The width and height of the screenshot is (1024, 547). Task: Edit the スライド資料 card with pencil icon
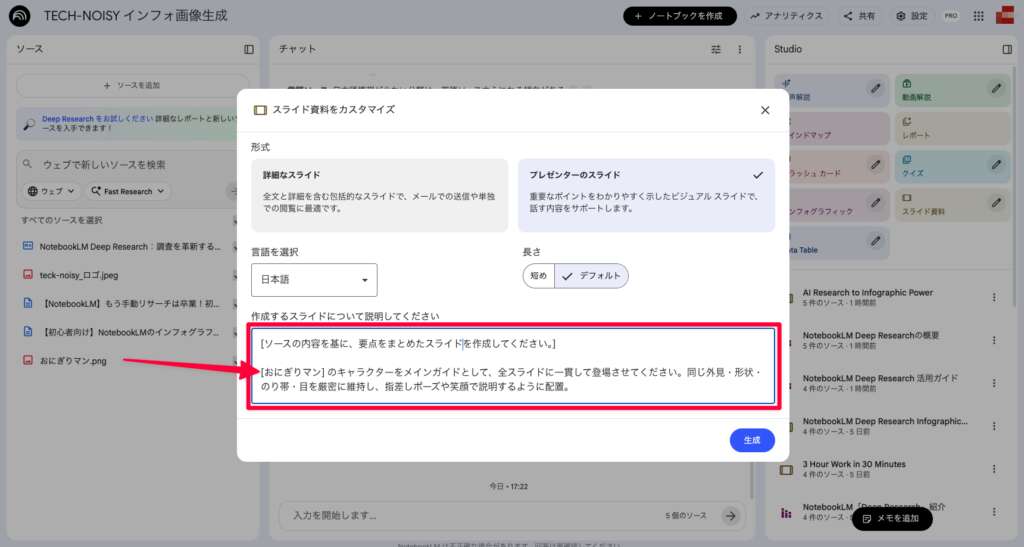996,203
